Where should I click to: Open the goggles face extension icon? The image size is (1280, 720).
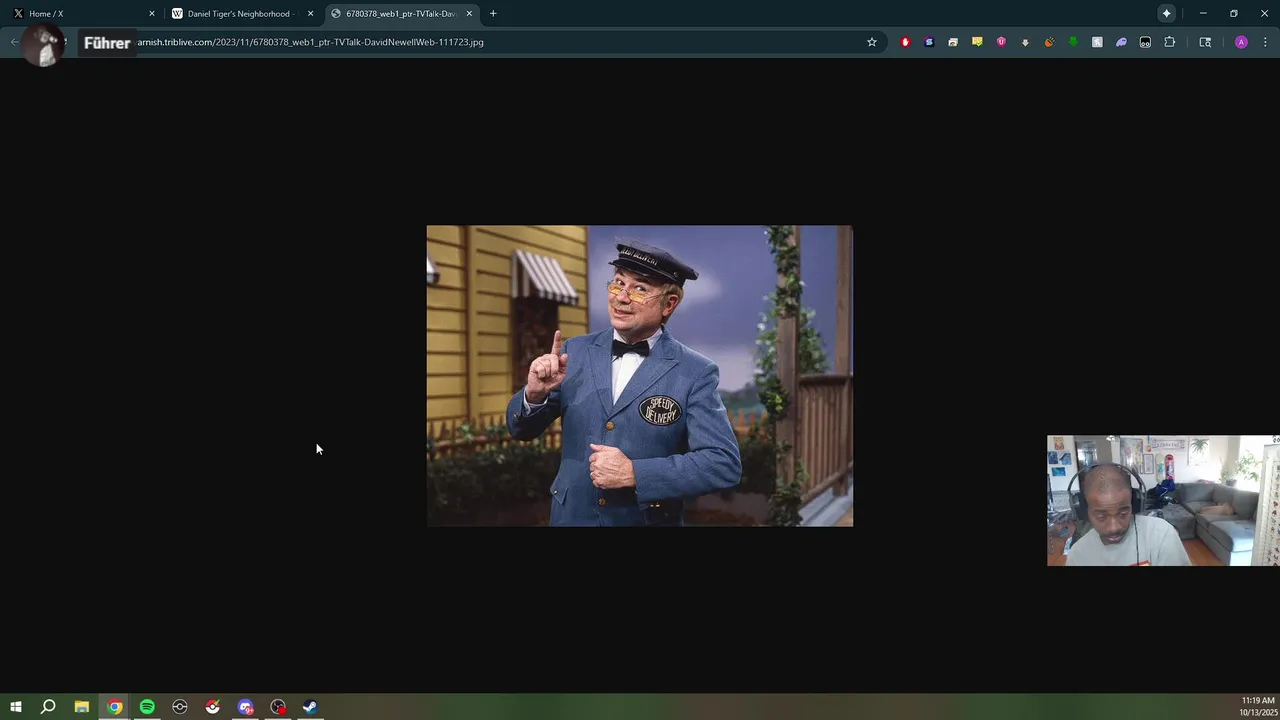(1145, 42)
